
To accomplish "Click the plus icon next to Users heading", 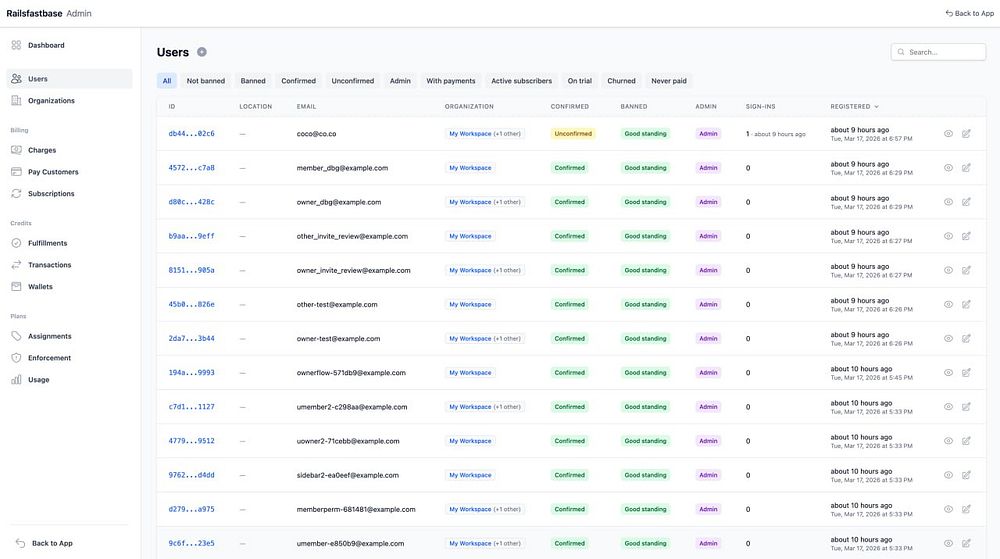I will click(x=202, y=52).
